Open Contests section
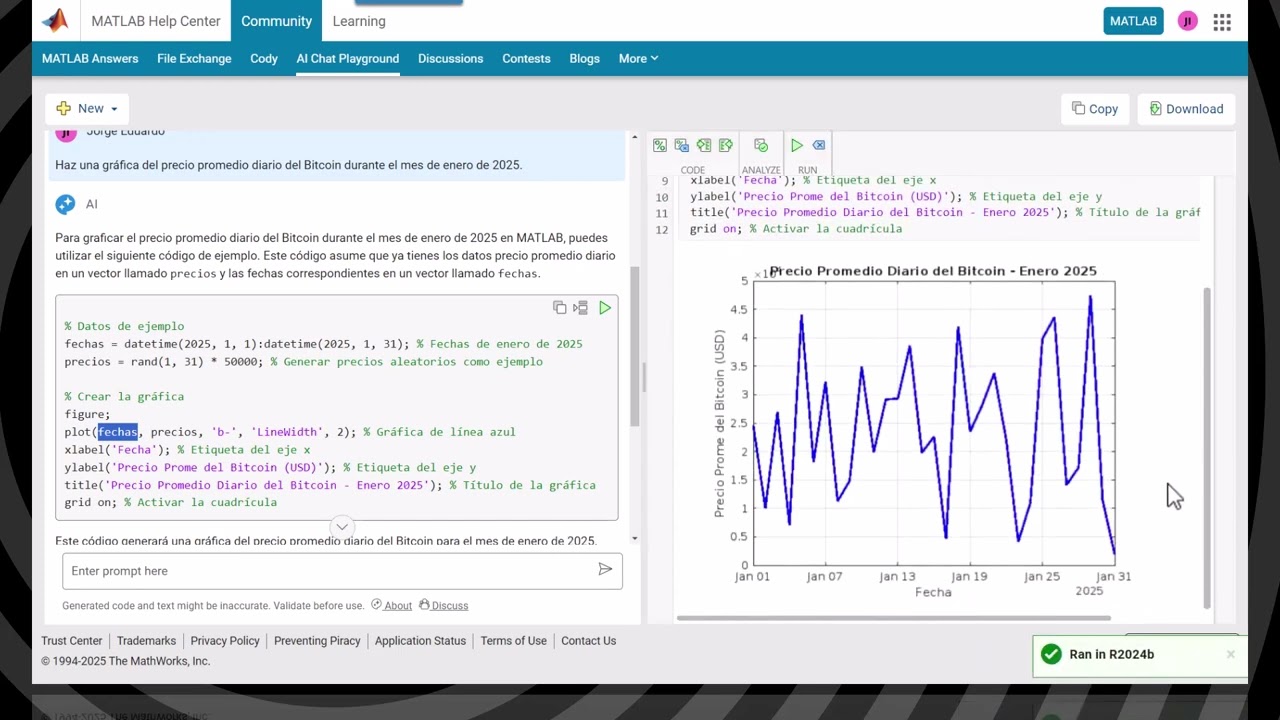 [526, 58]
